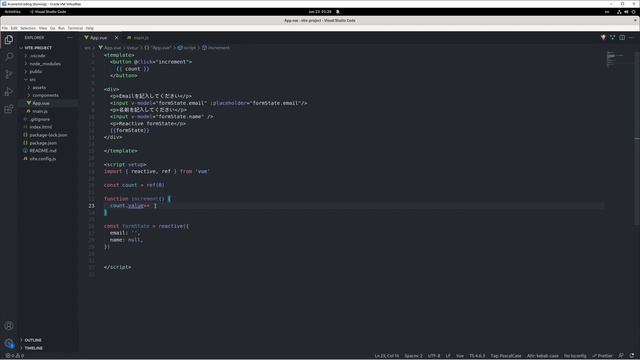This screenshot has width=640, height=360.
Task: Open the Source Control view
Action: (x=9, y=74)
